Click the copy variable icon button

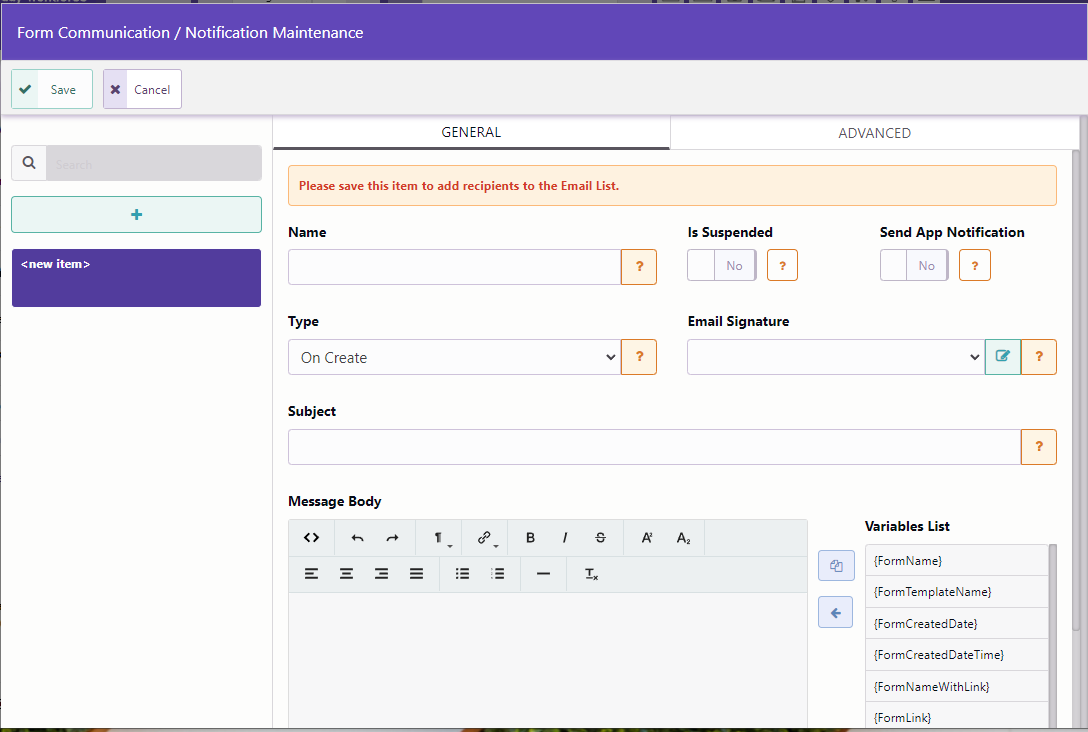point(836,565)
